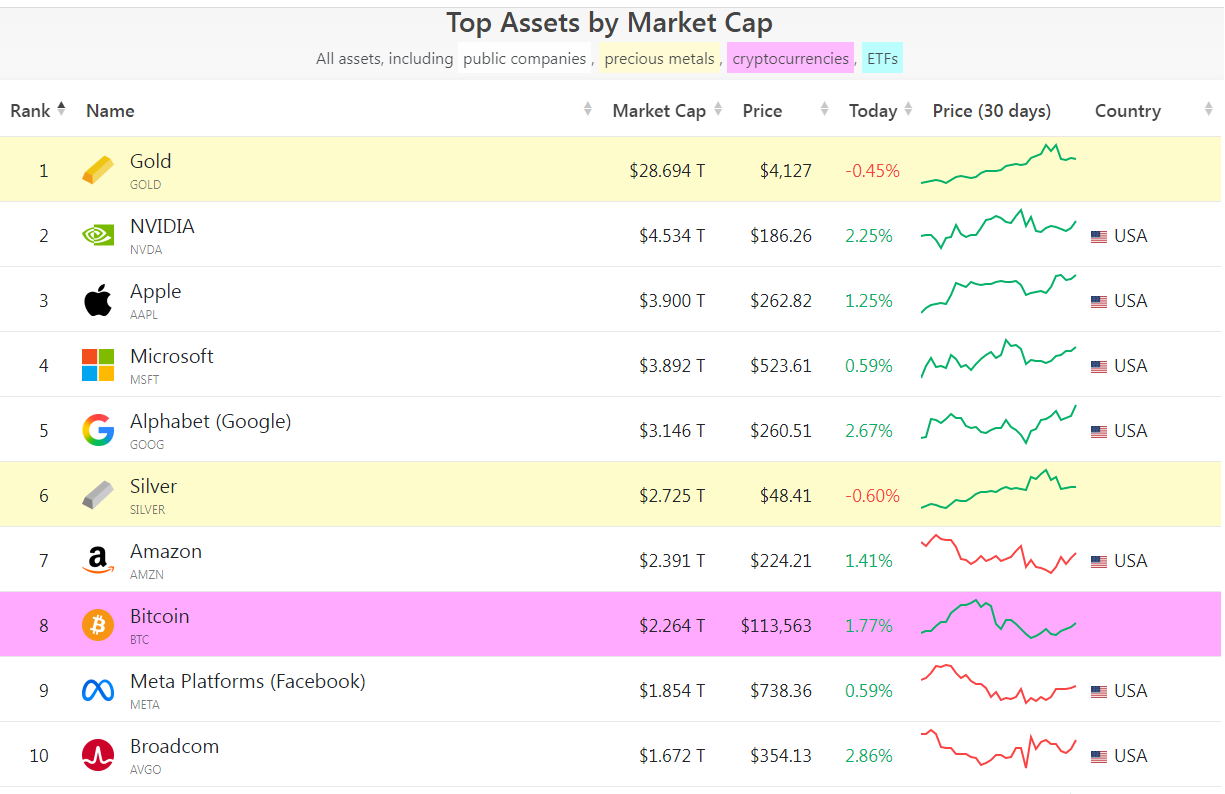The width and height of the screenshot is (1225, 794).
Task: Toggle the precious metals filter
Action: click(x=659, y=59)
